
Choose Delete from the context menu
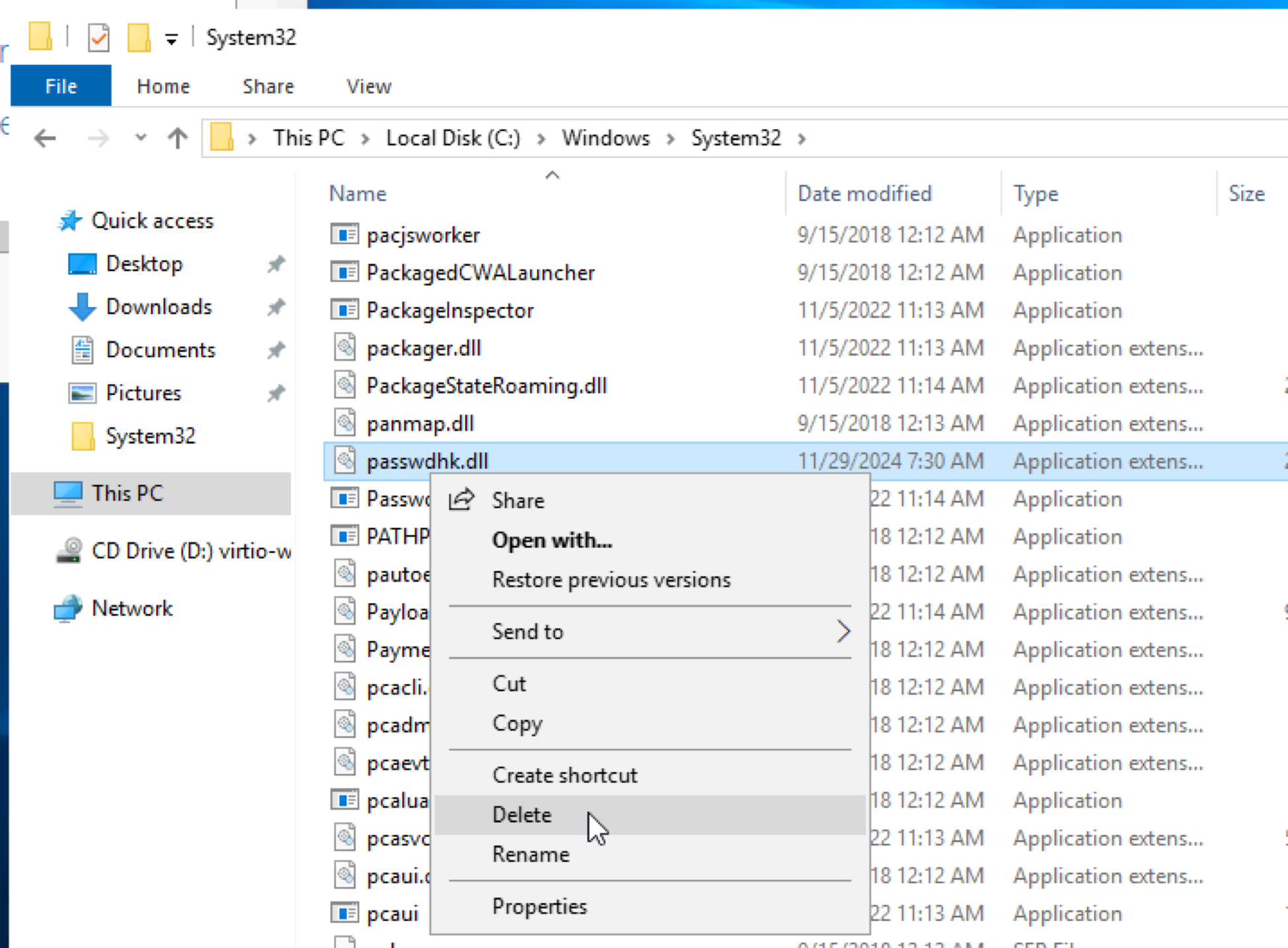(522, 814)
